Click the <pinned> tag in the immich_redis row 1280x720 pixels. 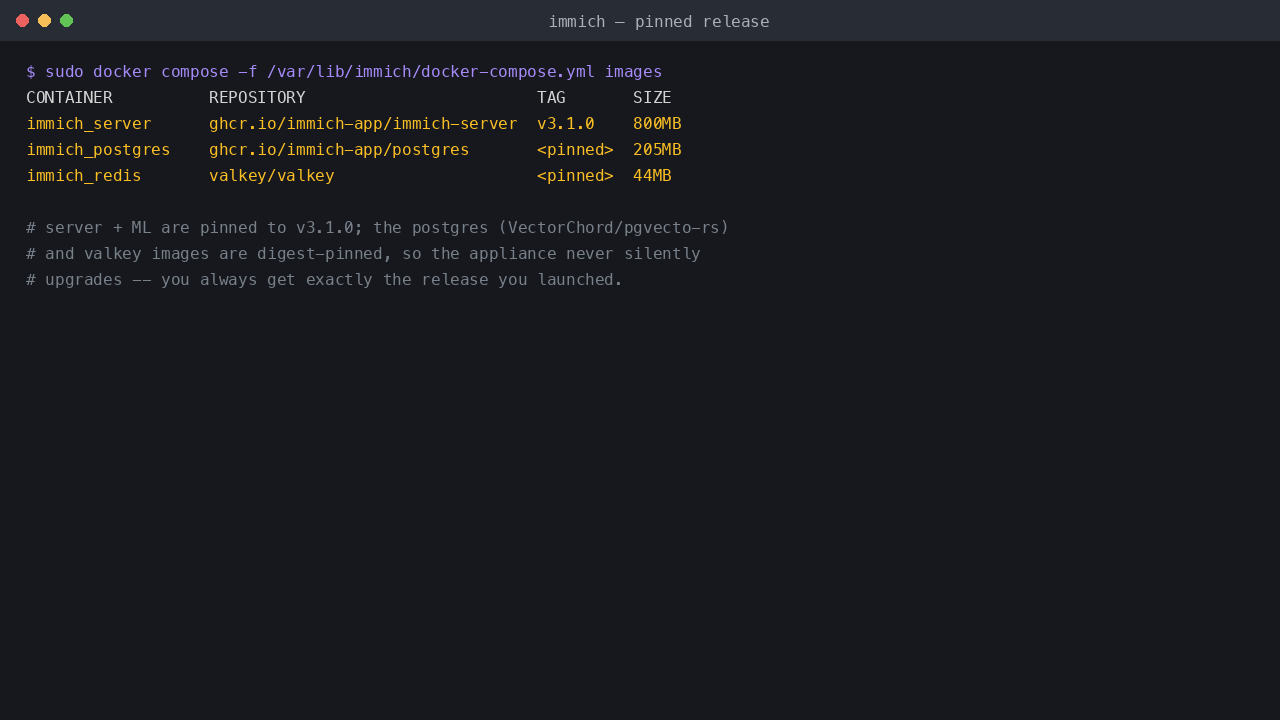tap(575, 176)
